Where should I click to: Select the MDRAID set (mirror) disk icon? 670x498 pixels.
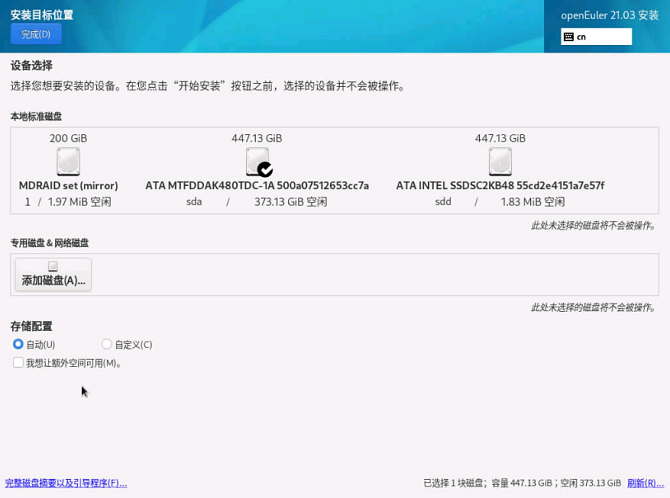(68, 161)
